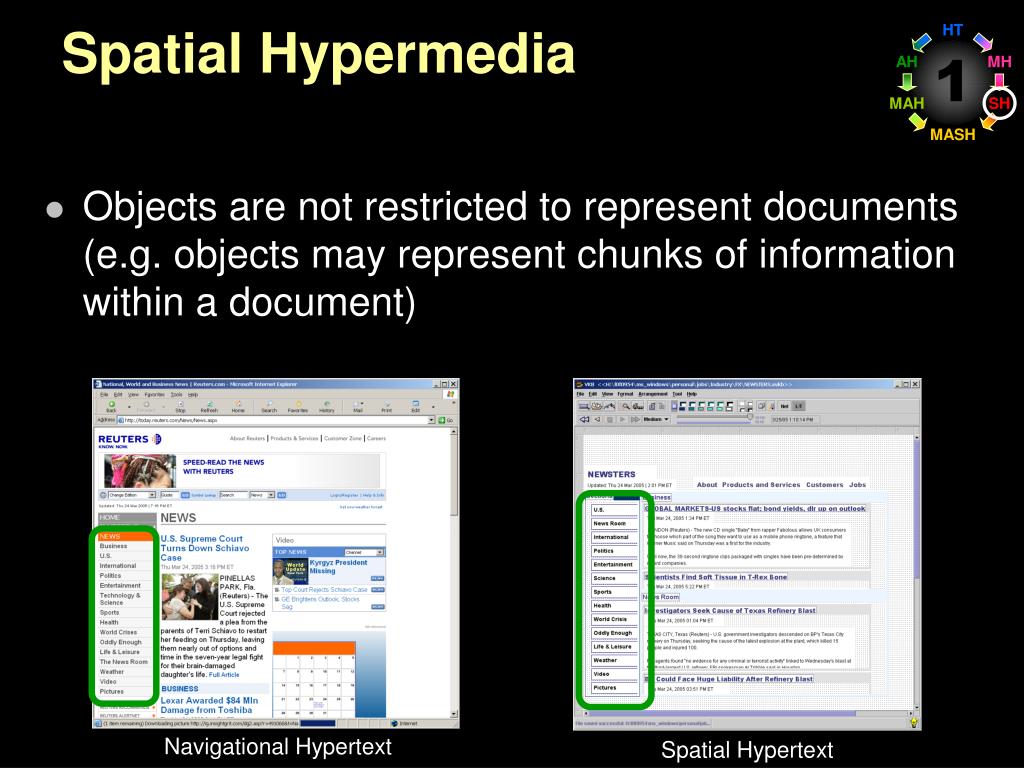Screen dimensions: 1024x768
Task: Open the Channel dropdown in the Video box
Action: click(x=364, y=552)
